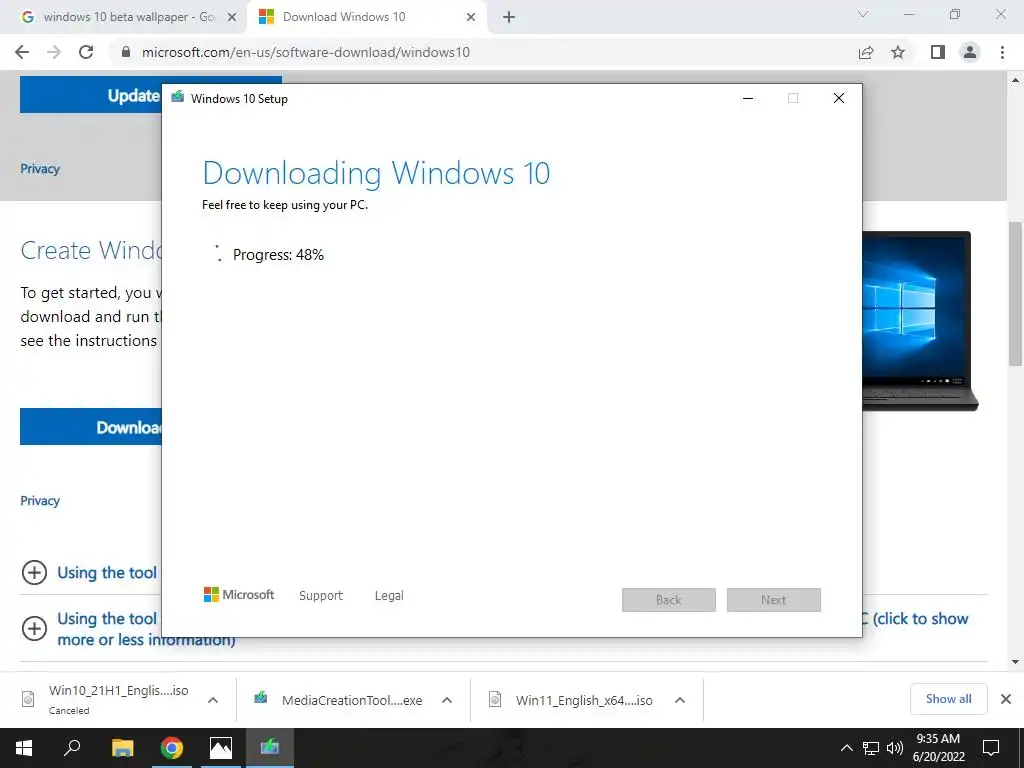The height and width of the screenshot is (768, 1024).
Task: Open a new tab with the plus button
Action: click(509, 18)
